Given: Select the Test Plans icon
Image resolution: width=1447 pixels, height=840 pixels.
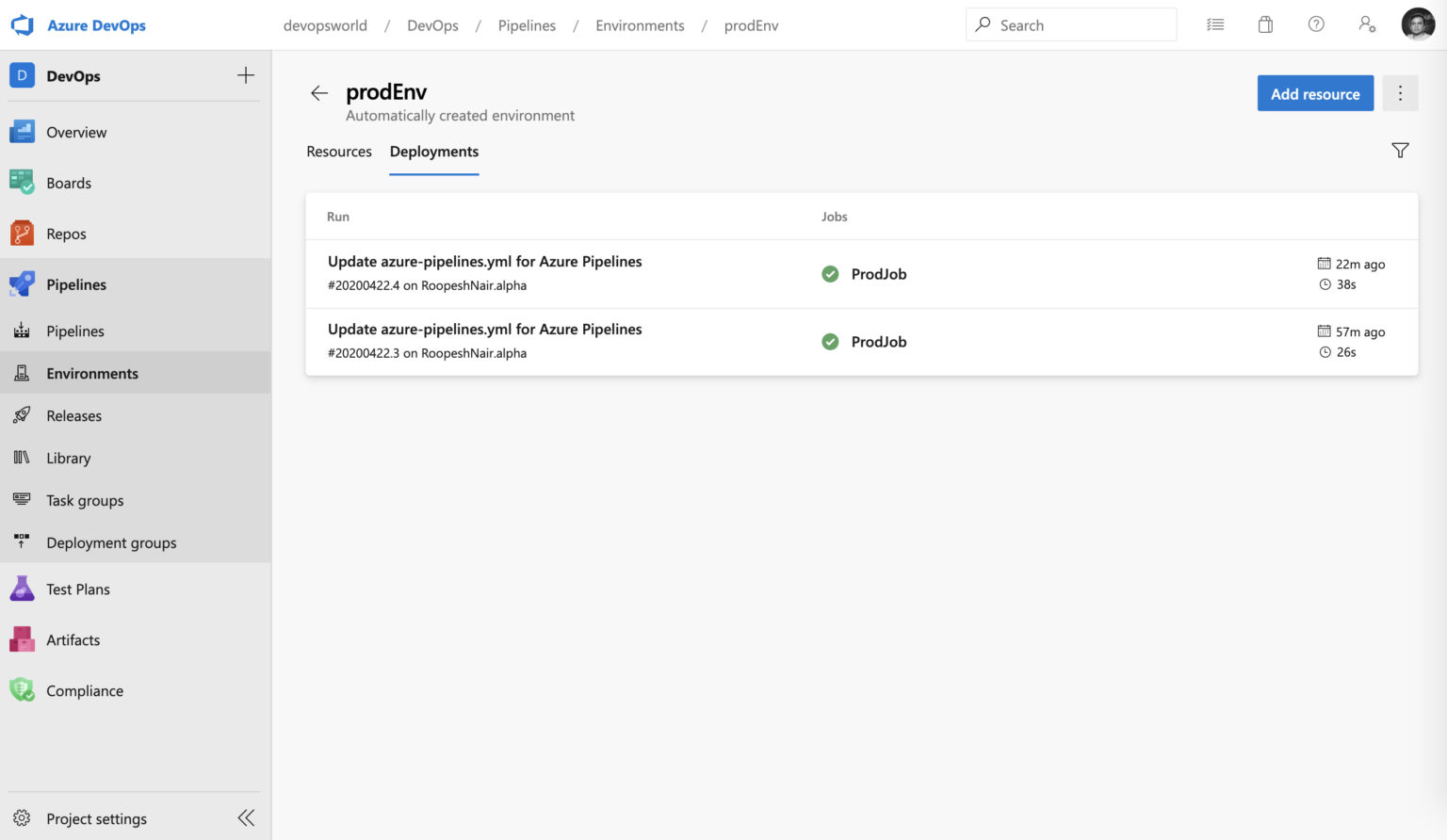Looking at the screenshot, I should tap(22, 589).
